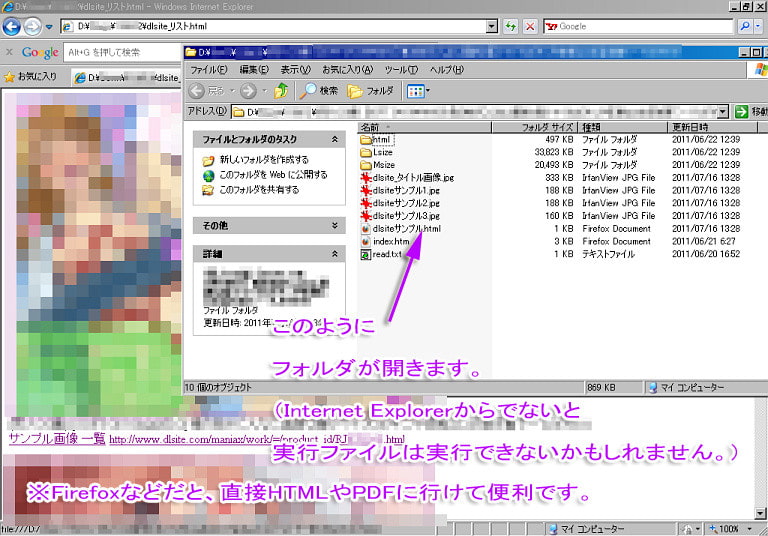Select dlsiteサンプル2.jpg file icon
768x536 pixels.
tap(365, 203)
